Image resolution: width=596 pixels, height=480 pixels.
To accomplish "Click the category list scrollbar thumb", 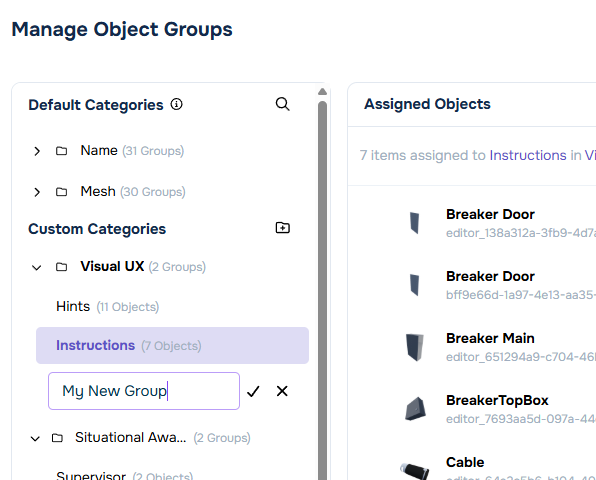I will coord(322,291).
